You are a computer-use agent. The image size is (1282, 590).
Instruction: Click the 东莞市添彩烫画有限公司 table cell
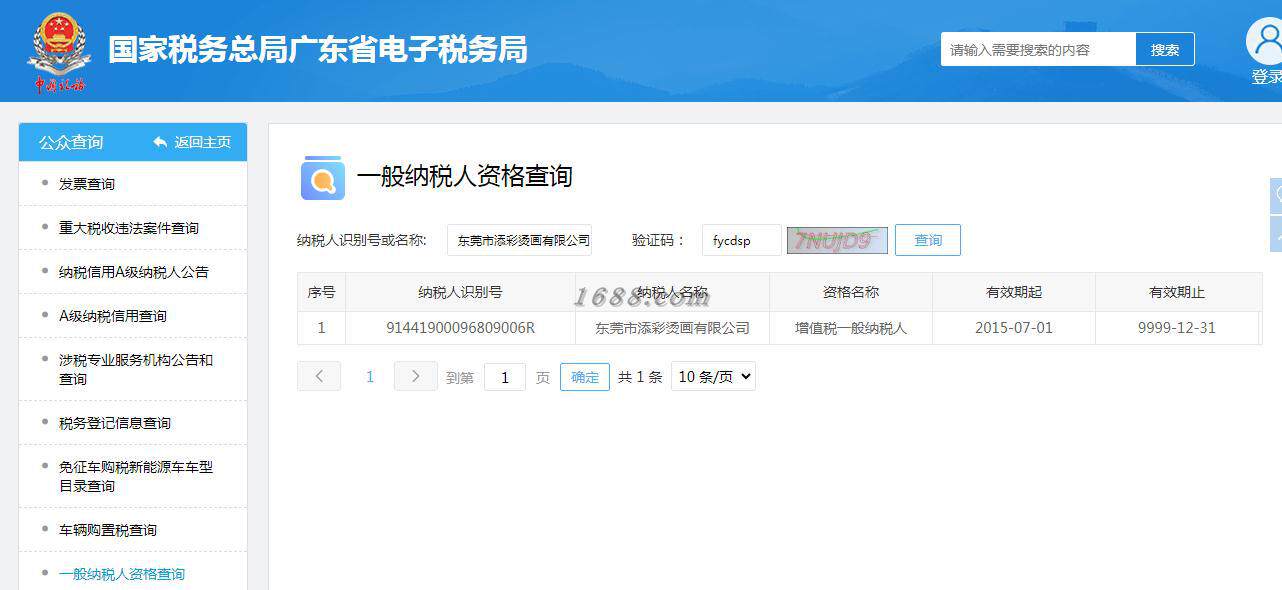coord(672,327)
